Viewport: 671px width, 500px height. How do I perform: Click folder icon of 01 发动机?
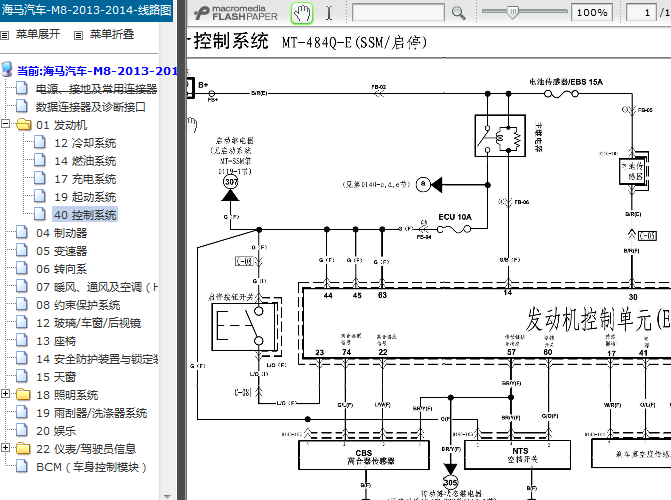coord(24,125)
